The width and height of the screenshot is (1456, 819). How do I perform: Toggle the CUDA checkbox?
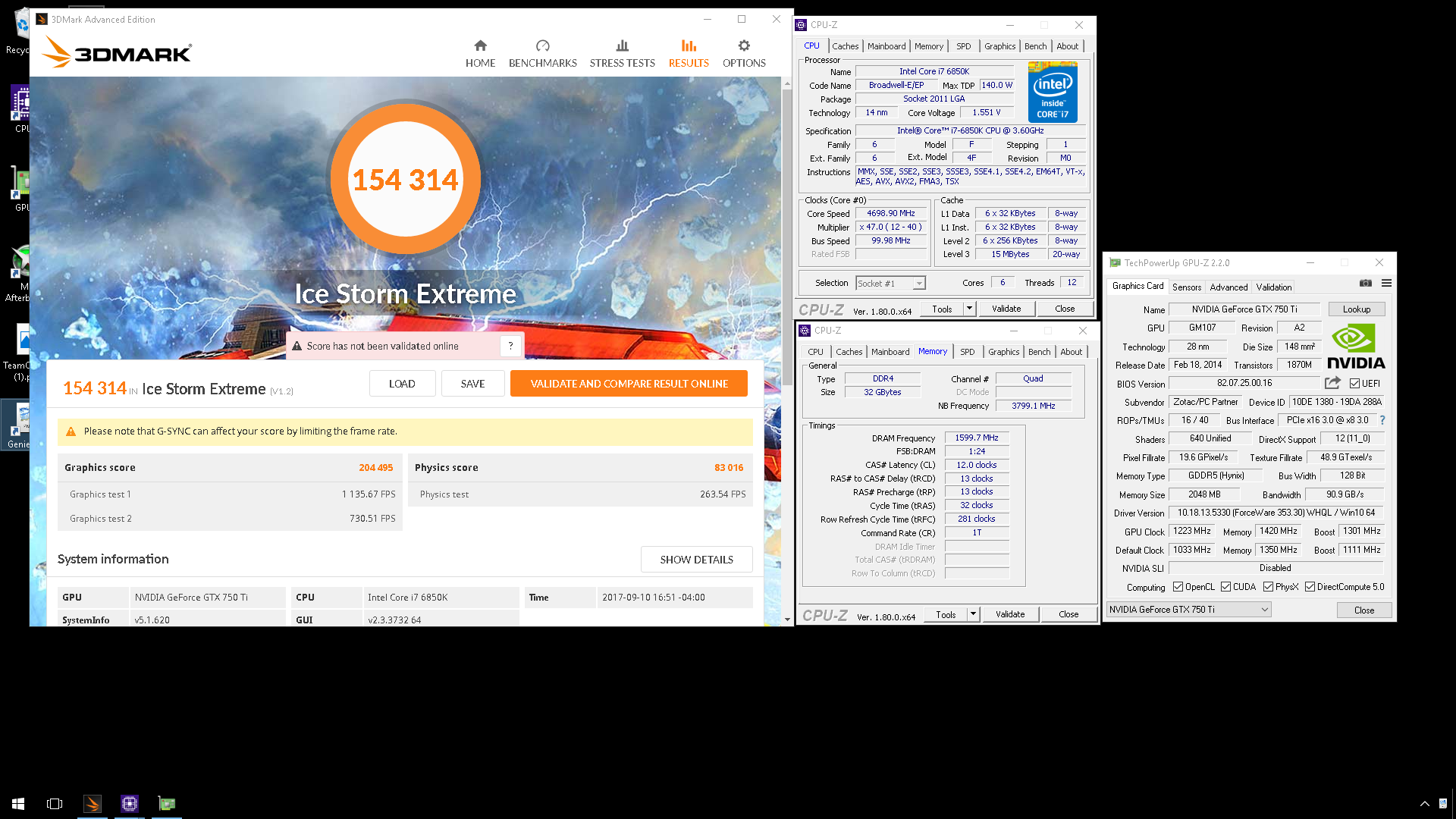(x=1225, y=587)
